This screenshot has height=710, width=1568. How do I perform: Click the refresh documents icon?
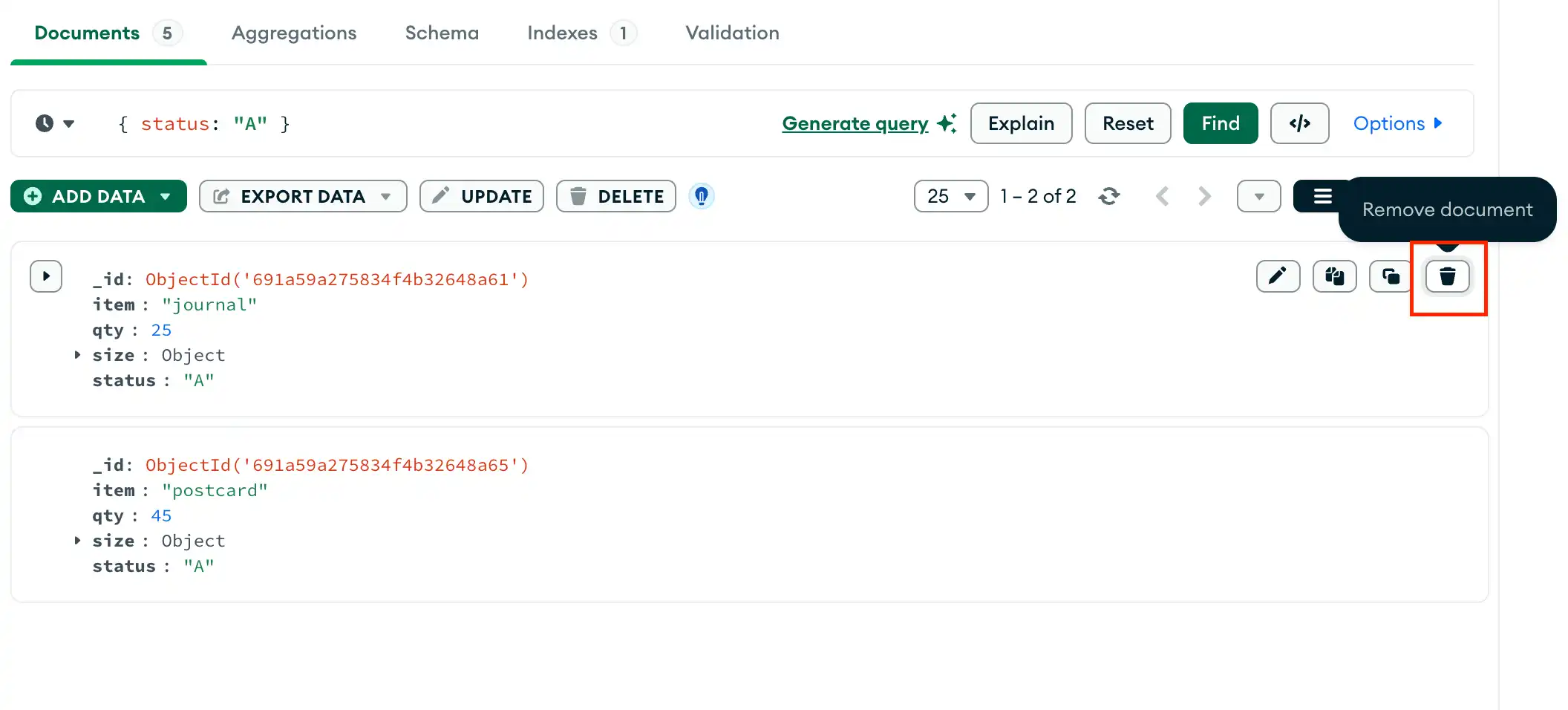[1109, 196]
